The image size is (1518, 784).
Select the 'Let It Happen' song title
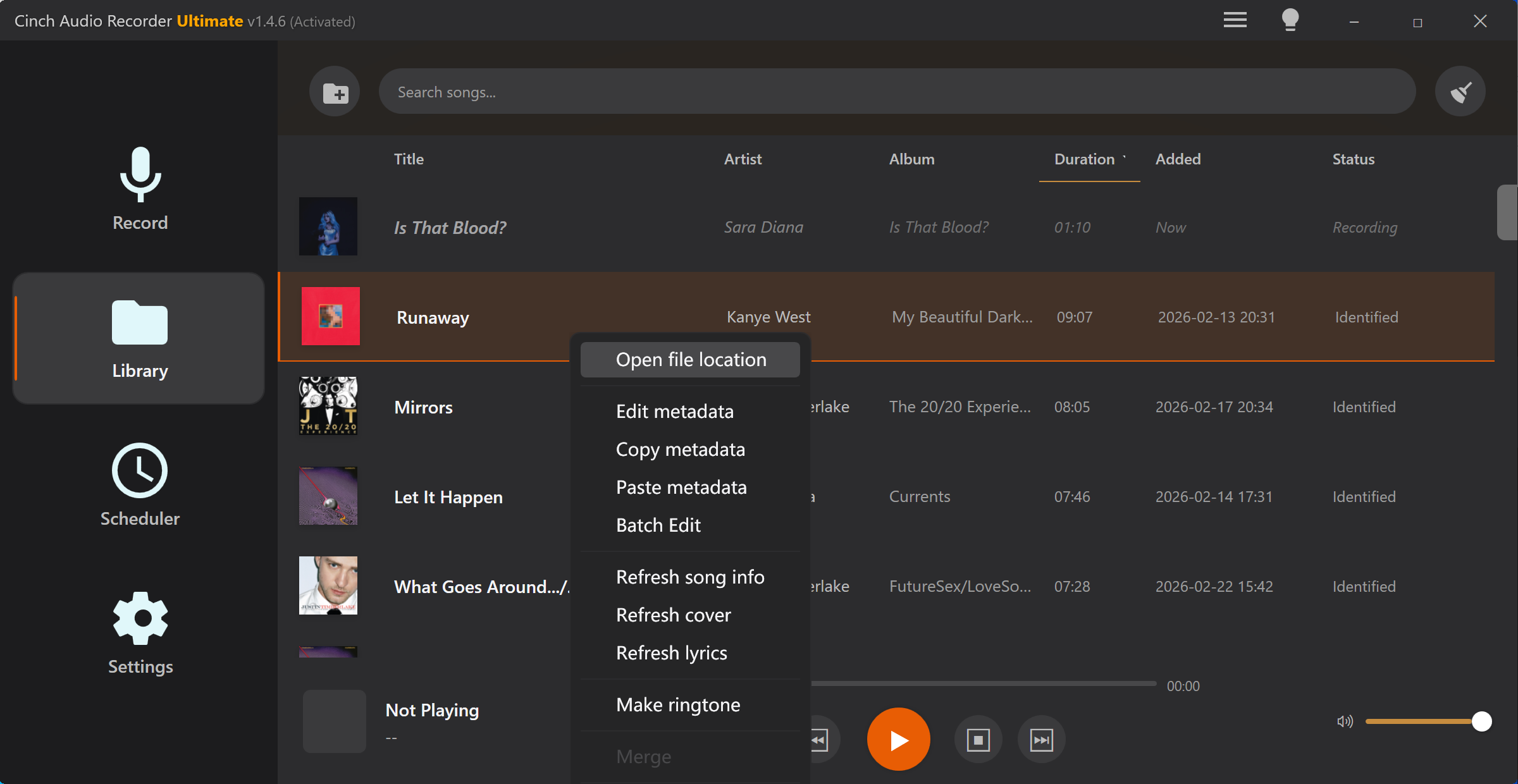point(448,497)
